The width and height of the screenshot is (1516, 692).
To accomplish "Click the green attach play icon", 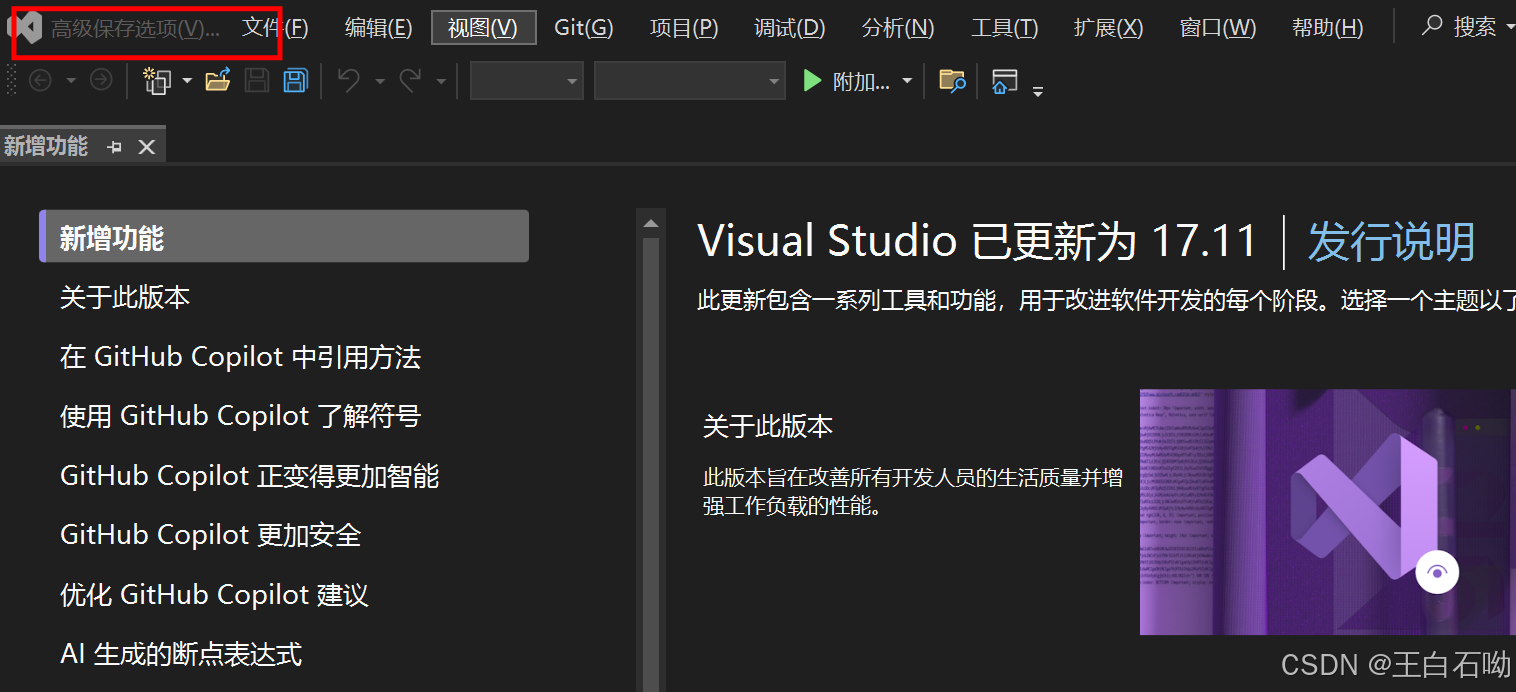I will (x=812, y=81).
